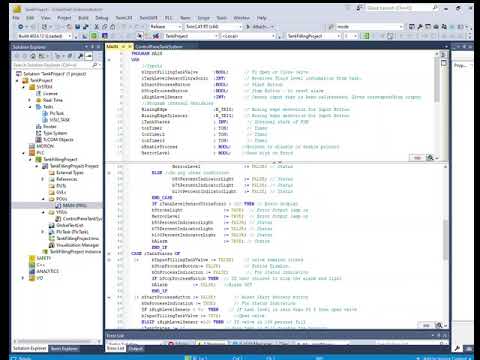Click the Save All toolbar icon
480x360 pixels.
coord(86,27)
